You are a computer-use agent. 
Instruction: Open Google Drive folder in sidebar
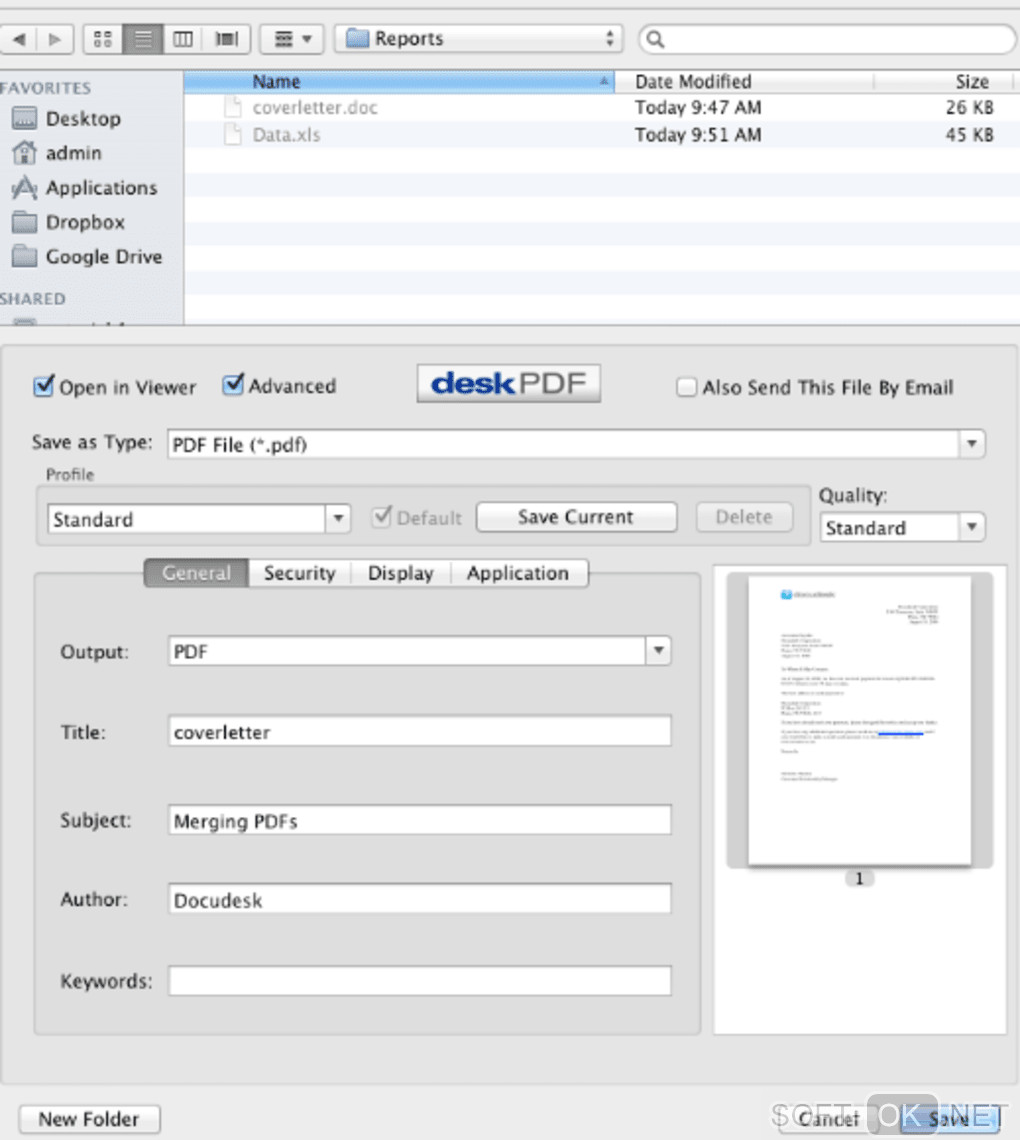coord(87,257)
